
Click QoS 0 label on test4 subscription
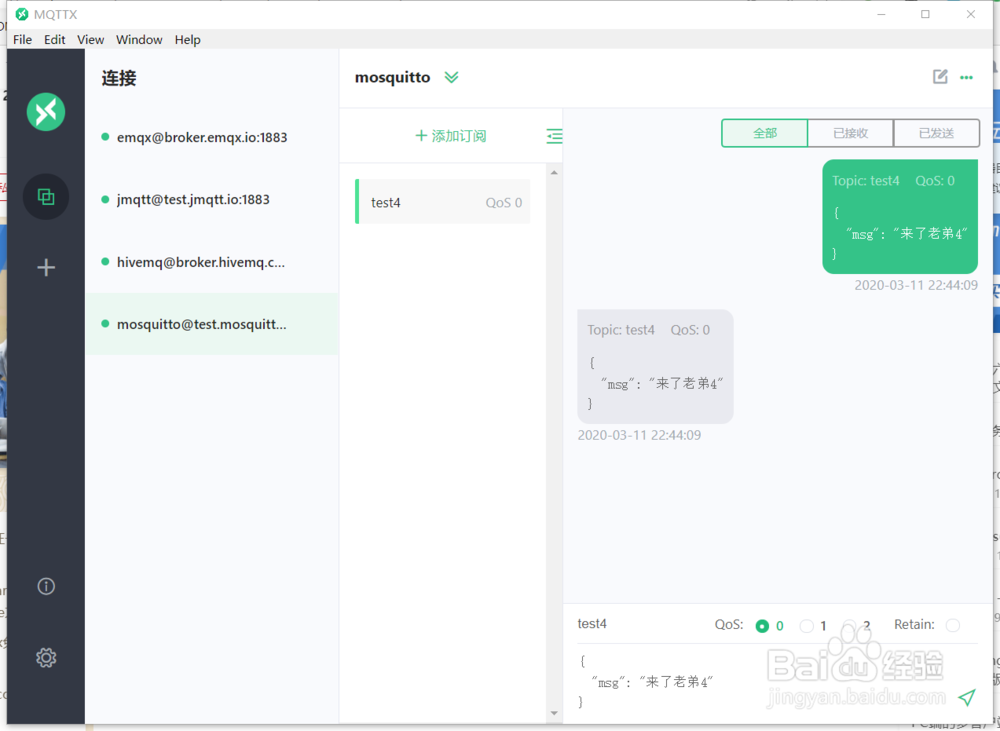click(504, 202)
